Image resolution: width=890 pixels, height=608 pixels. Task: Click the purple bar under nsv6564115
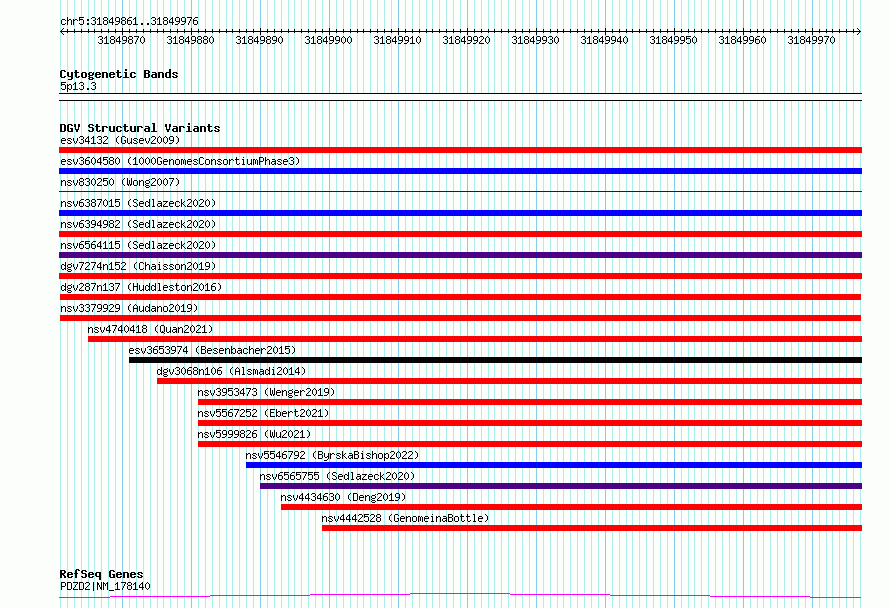click(x=460, y=255)
